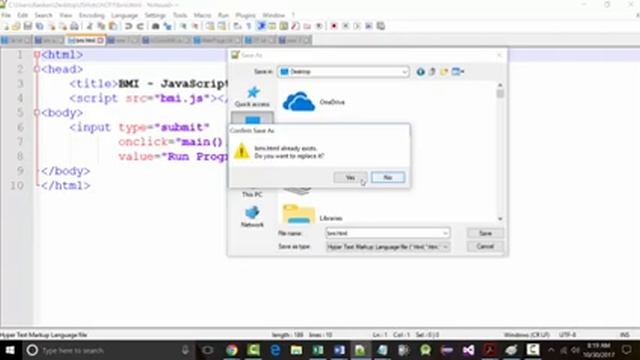
Task: Select Quick access in the places bar
Action: click(252, 97)
